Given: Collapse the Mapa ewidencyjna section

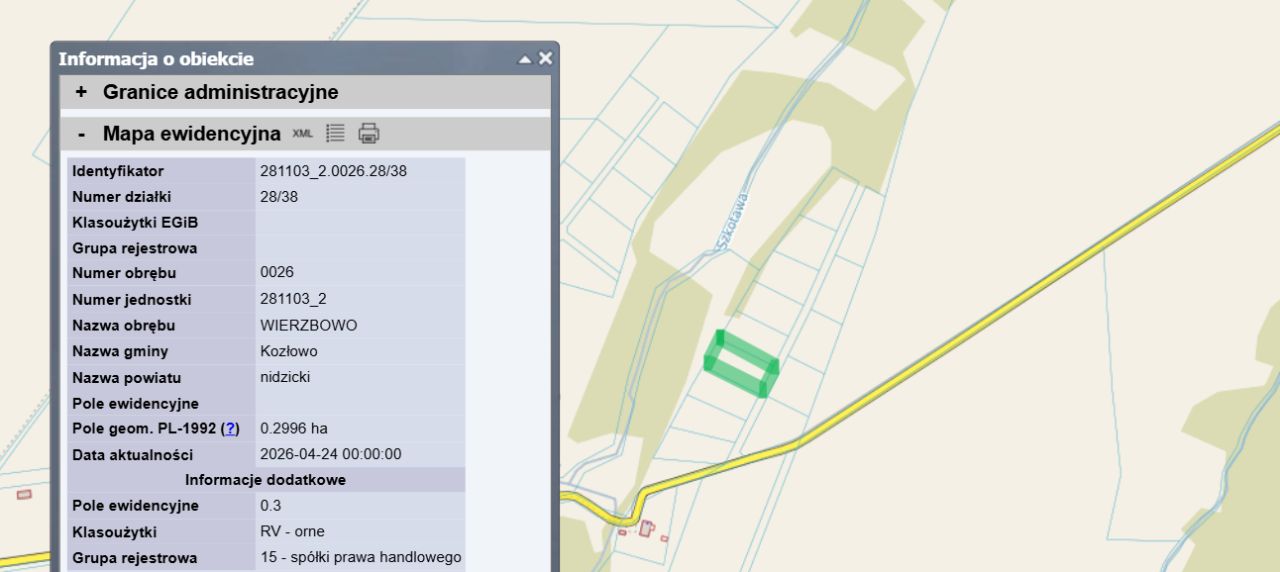Looking at the screenshot, I should [82, 134].
